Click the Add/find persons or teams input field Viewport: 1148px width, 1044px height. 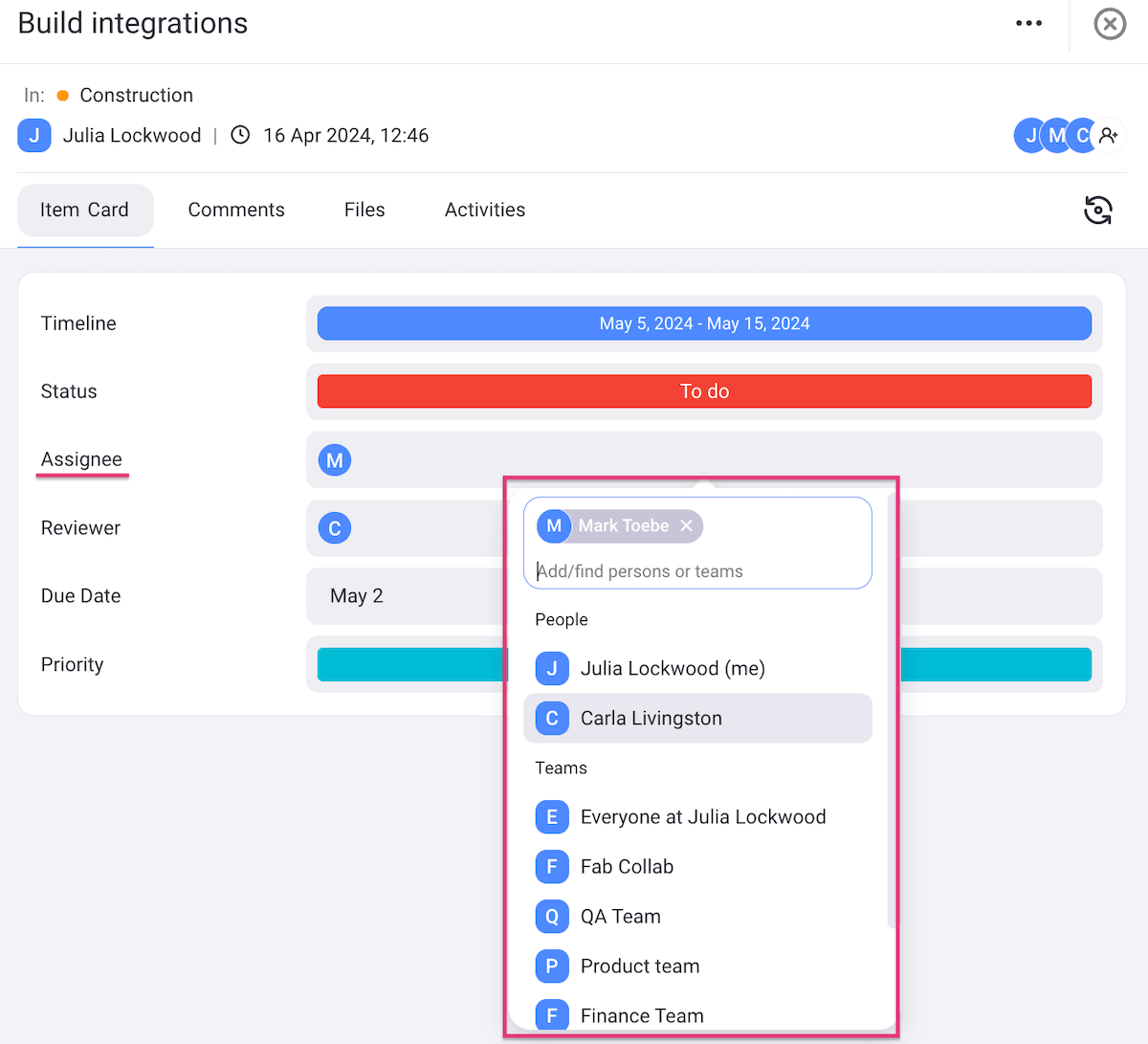697,570
